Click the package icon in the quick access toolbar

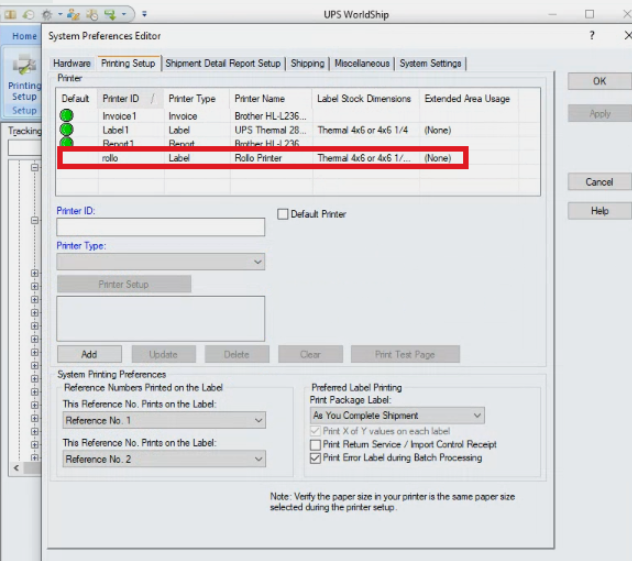click(x=10, y=15)
